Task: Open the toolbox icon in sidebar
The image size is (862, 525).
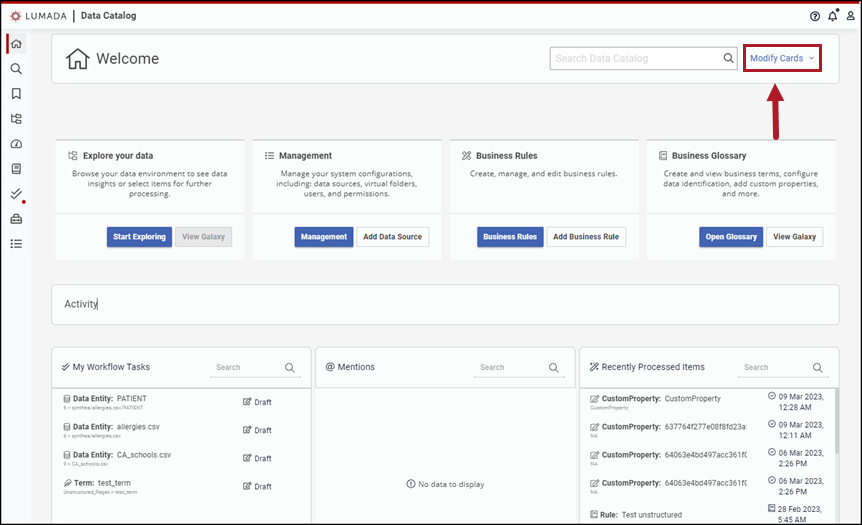Action: (16, 219)
